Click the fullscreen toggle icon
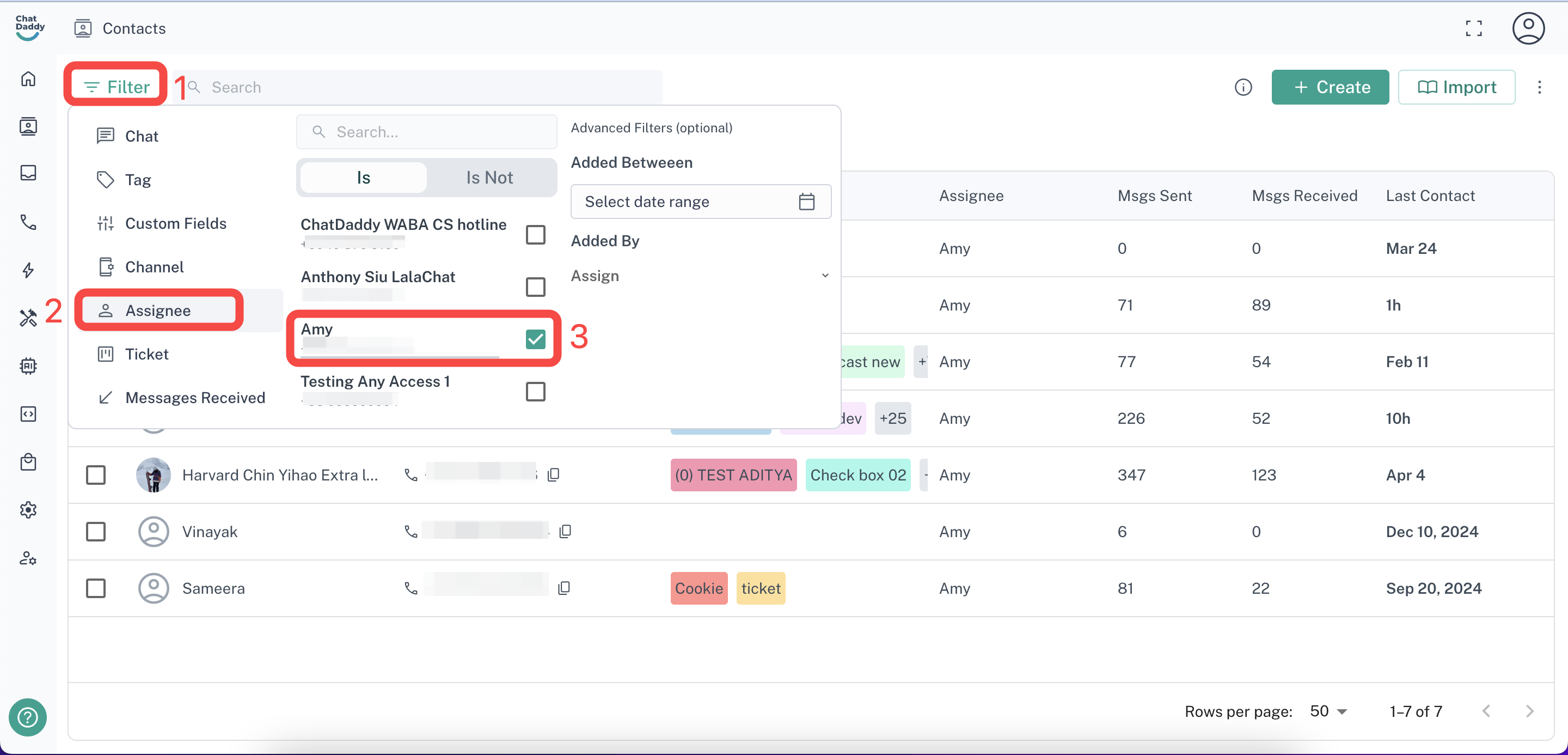Viewport: 1568px width, 755px height. [x=1474, y=28]
